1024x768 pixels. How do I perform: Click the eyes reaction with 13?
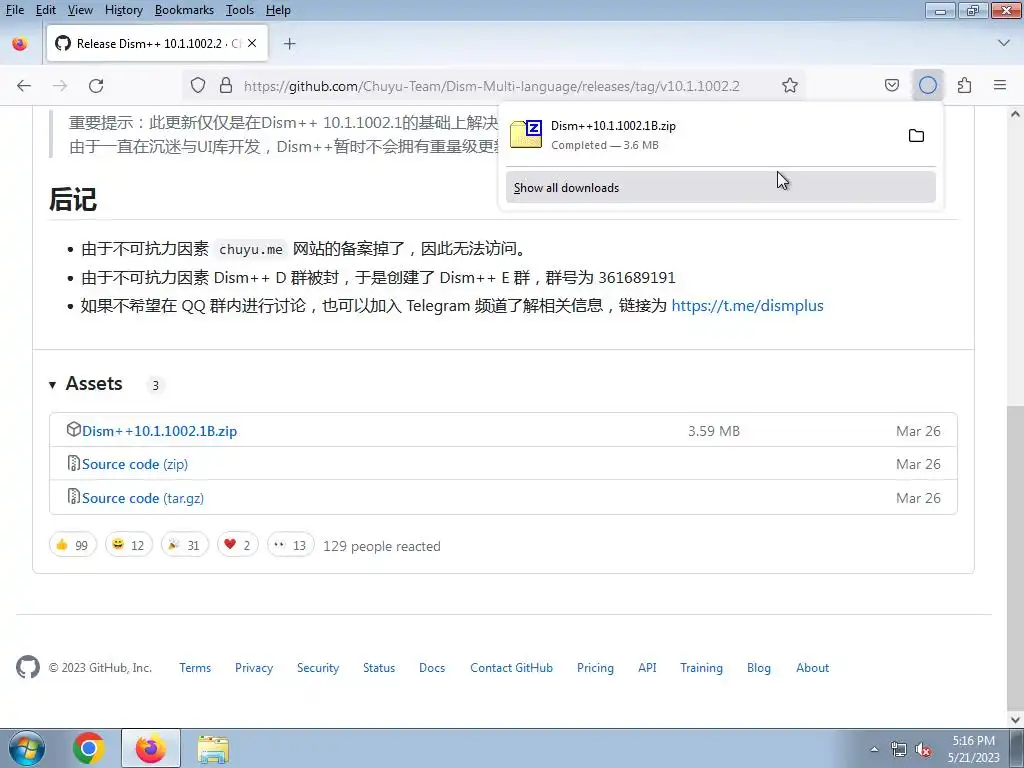pyautogui.click(x=291, y=545)
